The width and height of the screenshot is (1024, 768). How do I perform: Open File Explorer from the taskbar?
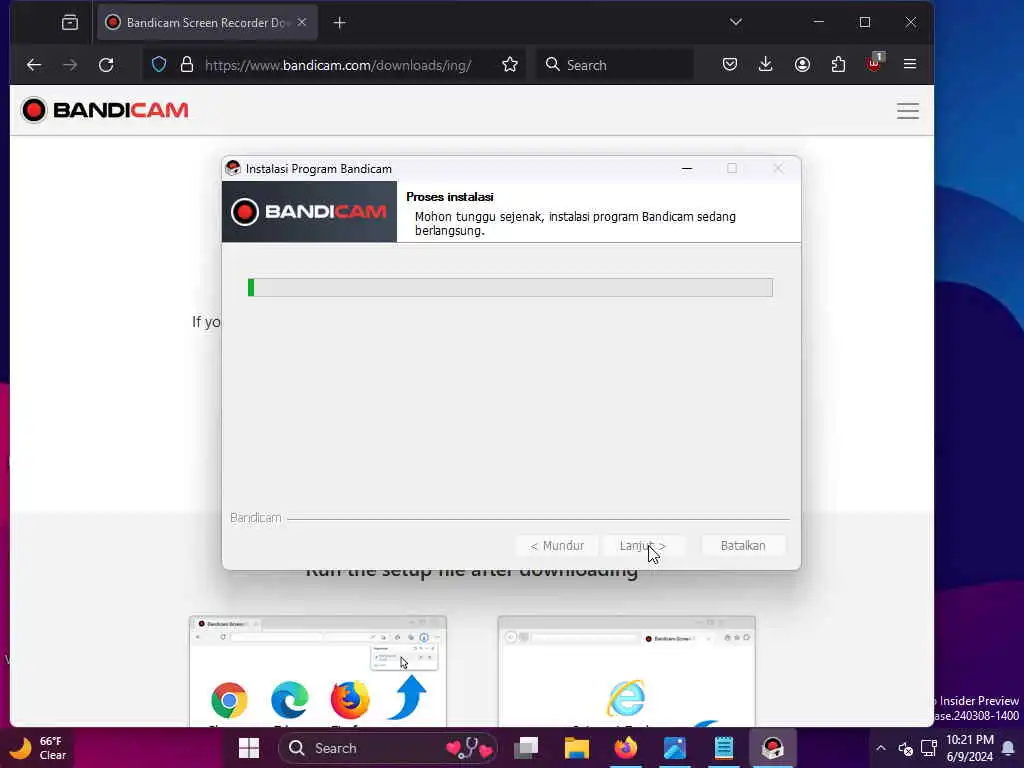pos(577,748)
